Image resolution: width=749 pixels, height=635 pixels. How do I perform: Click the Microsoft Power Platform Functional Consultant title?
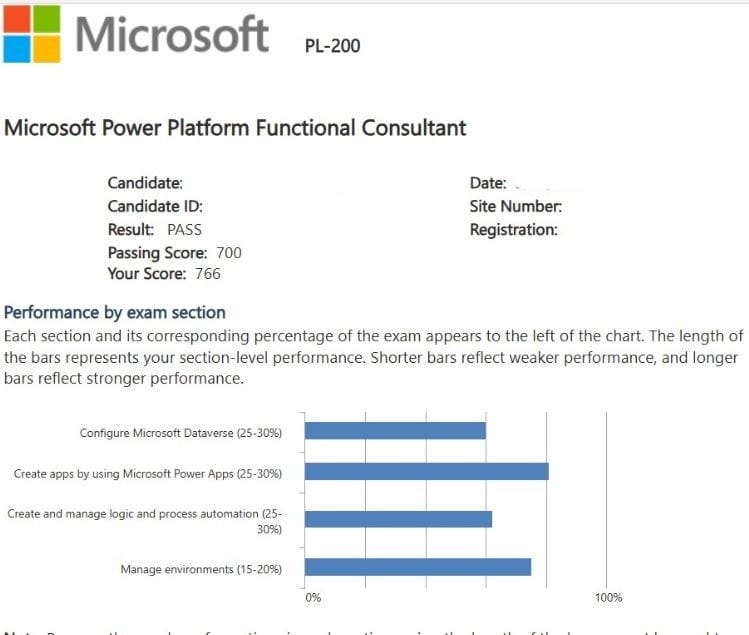[x=235, y=128]
